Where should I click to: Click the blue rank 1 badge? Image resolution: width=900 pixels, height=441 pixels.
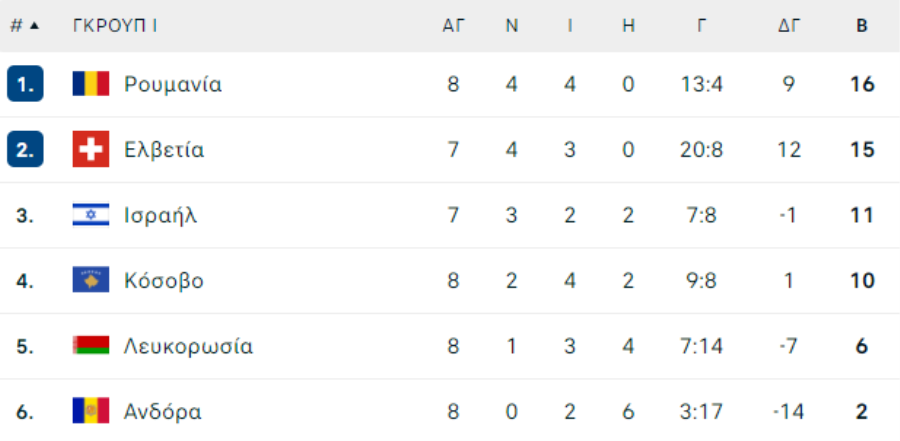(x=25, y=84)
